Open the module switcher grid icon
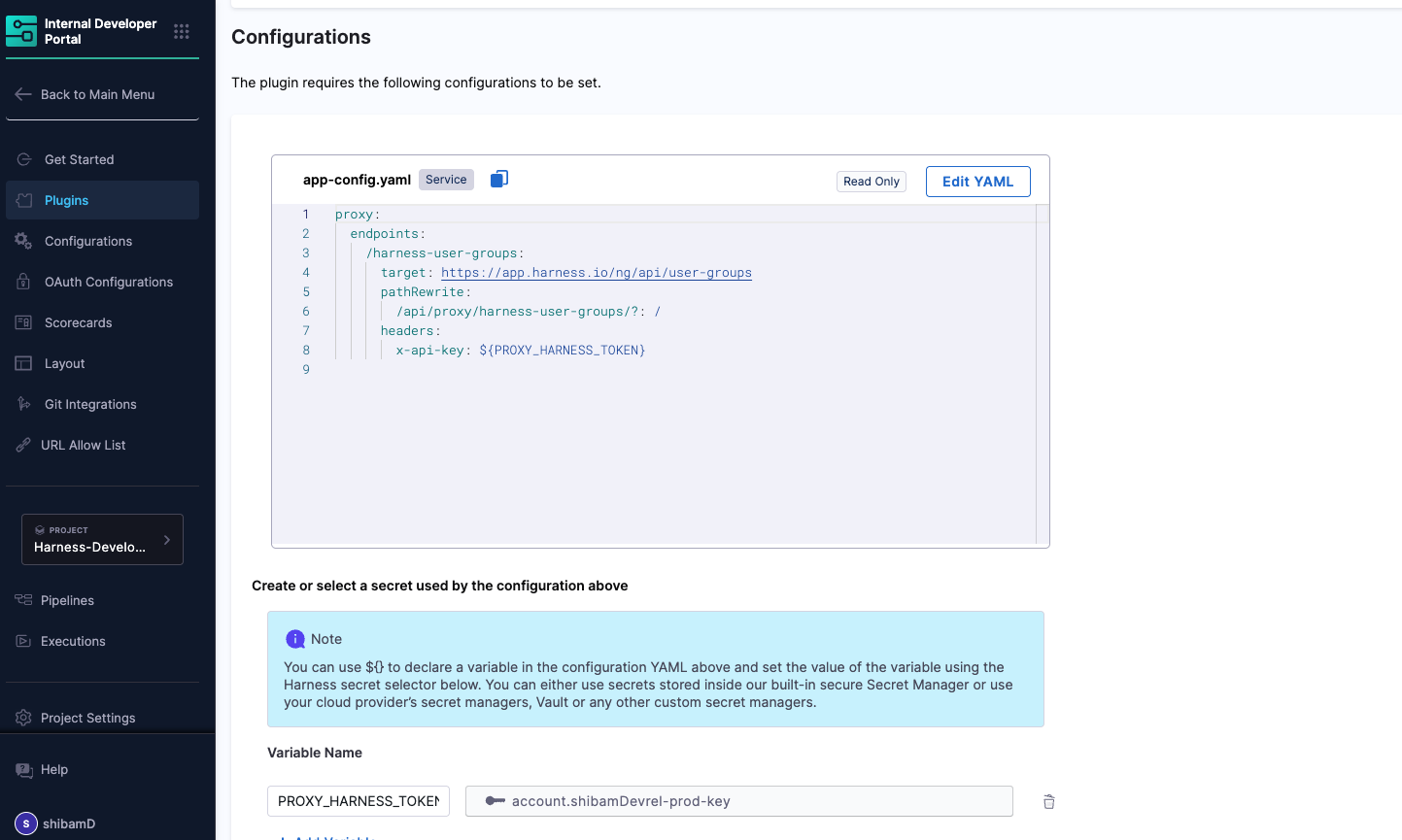Screen dimensions: 1402x840 pos(182,31)
